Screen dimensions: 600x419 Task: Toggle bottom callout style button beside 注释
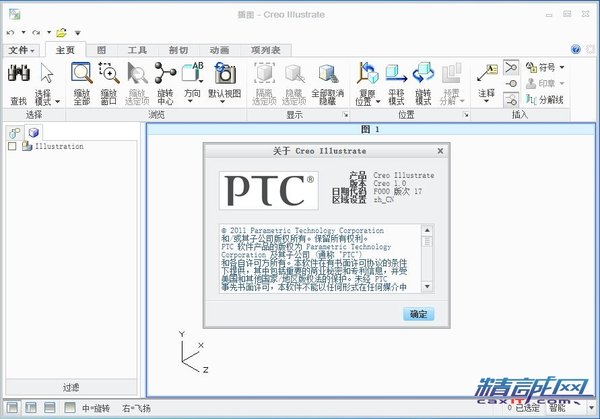coord(511,100)
